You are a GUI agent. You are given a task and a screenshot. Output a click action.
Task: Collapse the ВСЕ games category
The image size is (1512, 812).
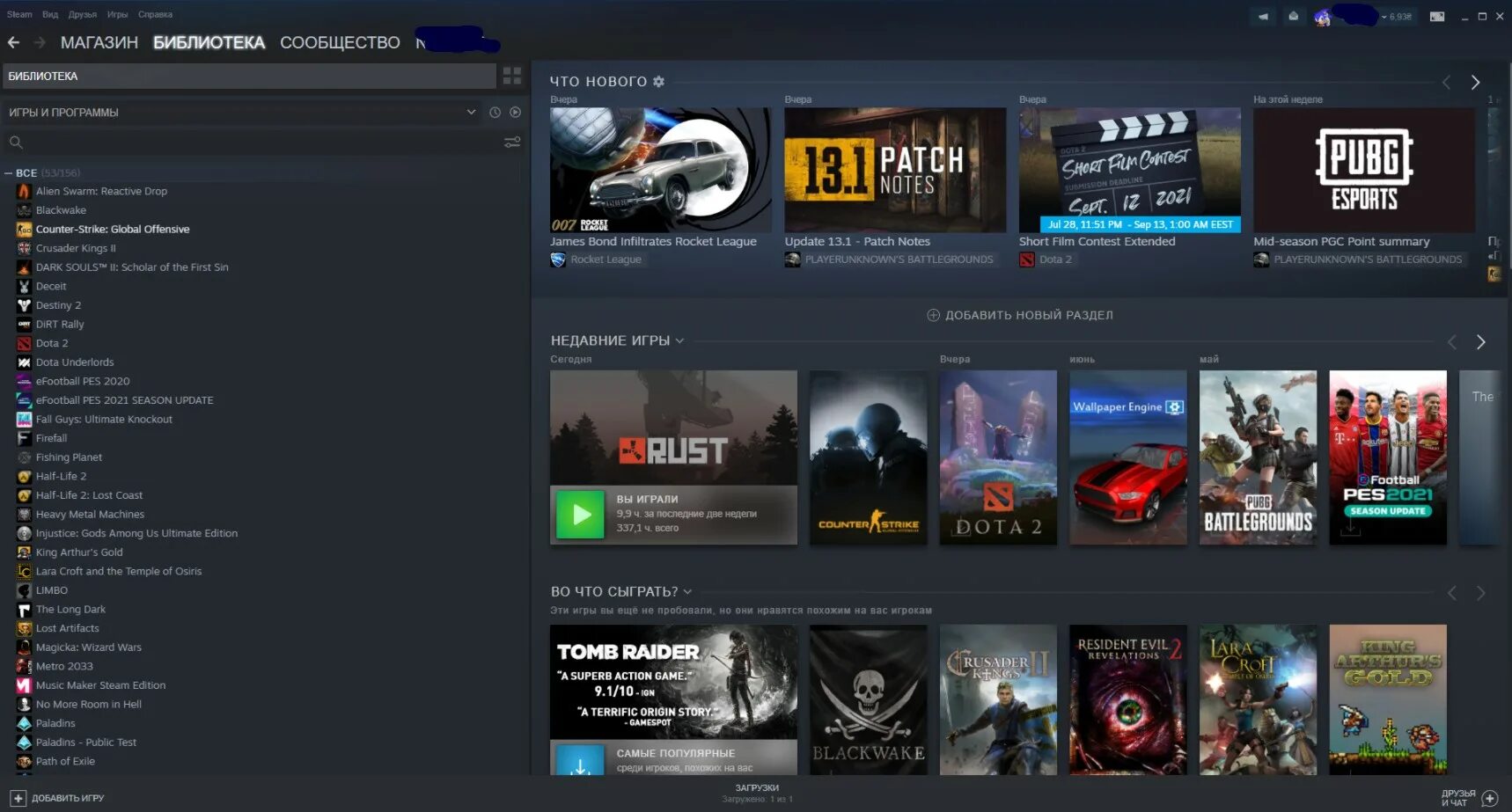click(9, 172)
